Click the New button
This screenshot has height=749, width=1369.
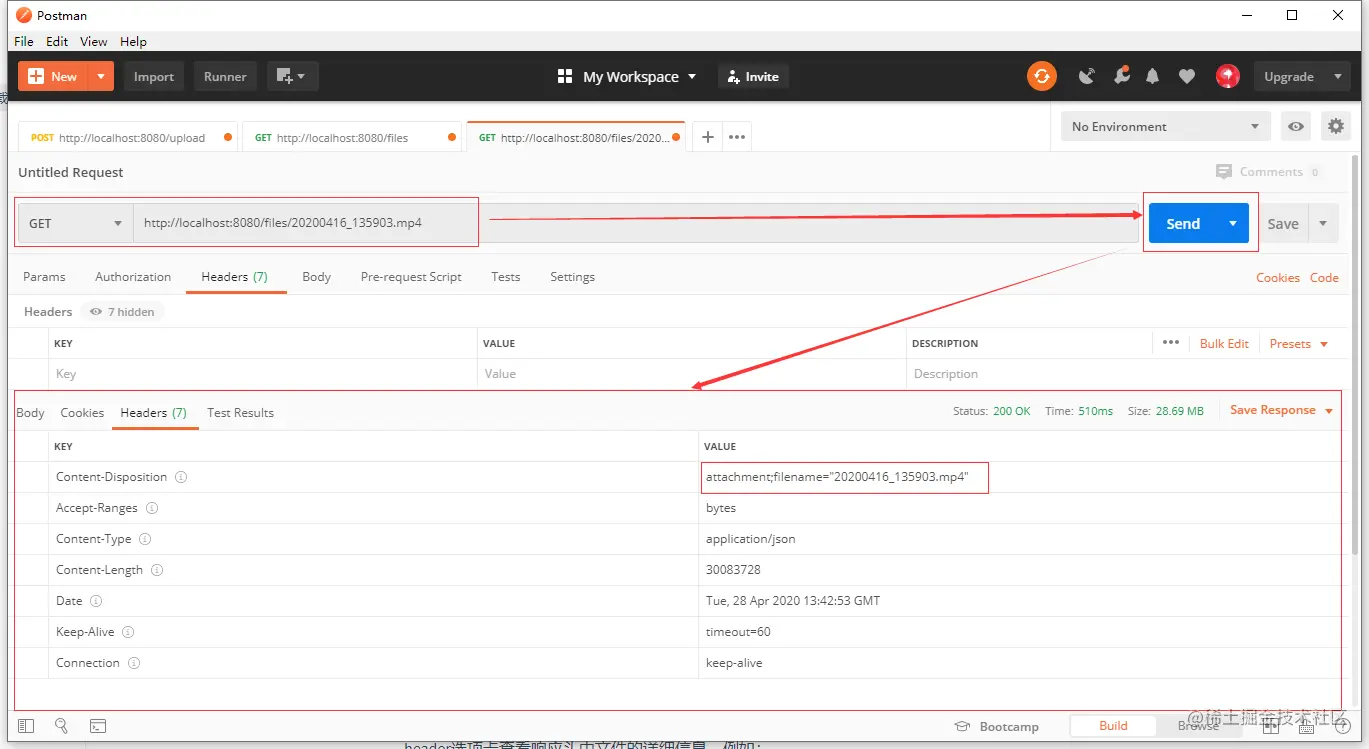53,76
